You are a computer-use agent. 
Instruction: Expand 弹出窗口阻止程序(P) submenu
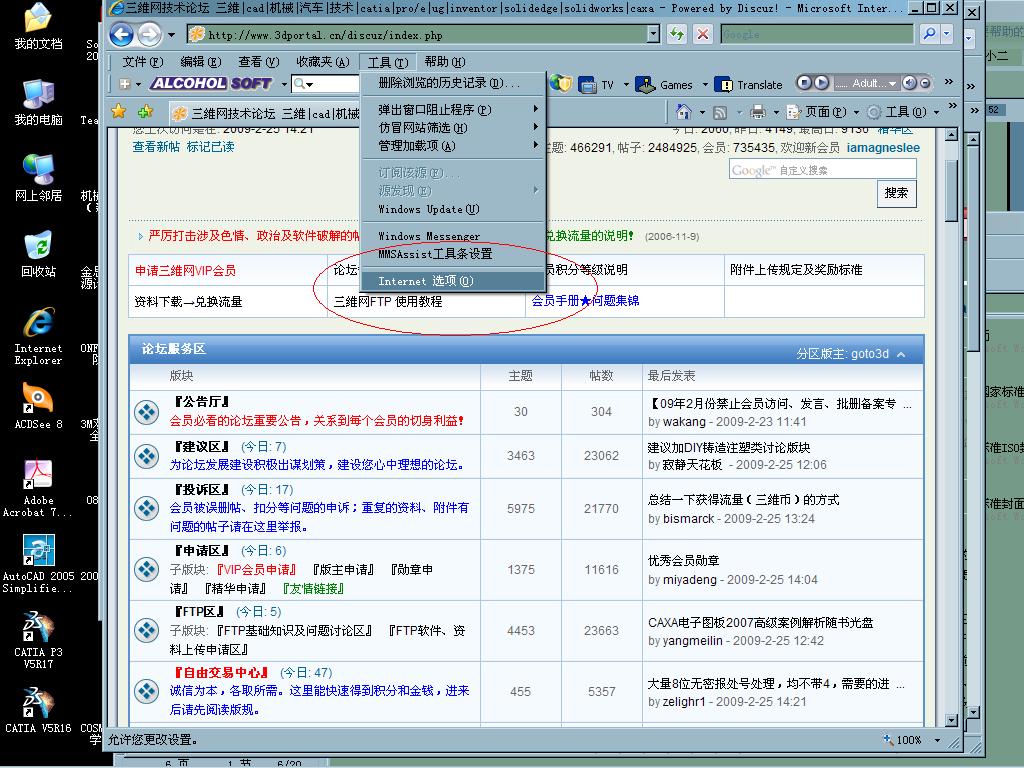tap(453, 110)
